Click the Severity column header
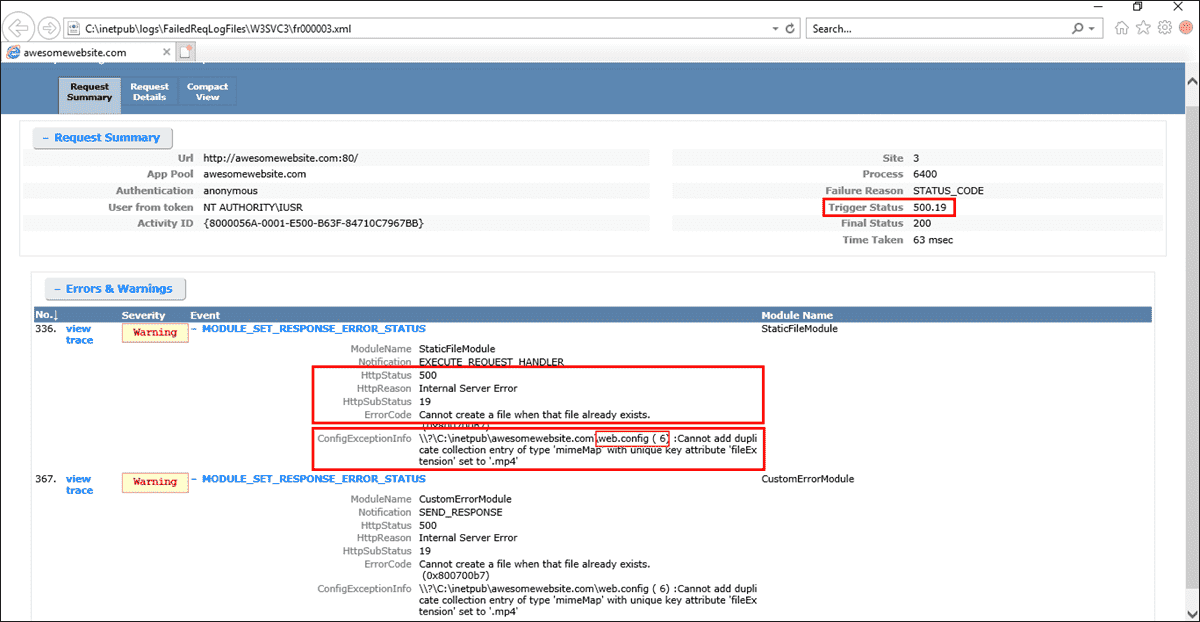 coord(143,315)
